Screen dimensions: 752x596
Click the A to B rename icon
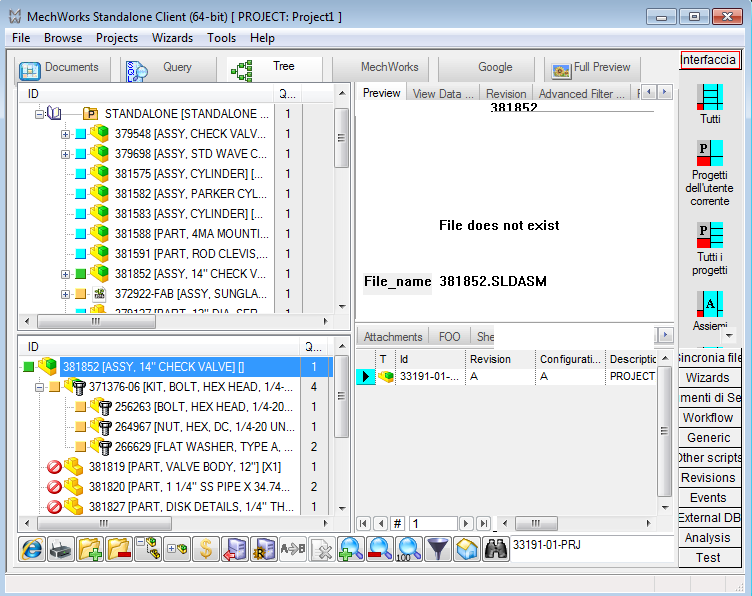pyautogui.click(x=293, y=549)
